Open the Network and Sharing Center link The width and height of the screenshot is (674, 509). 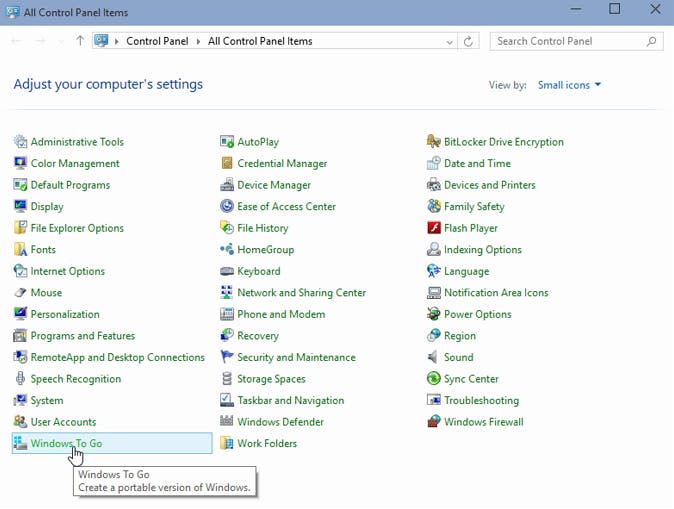[x=301, y=292]
